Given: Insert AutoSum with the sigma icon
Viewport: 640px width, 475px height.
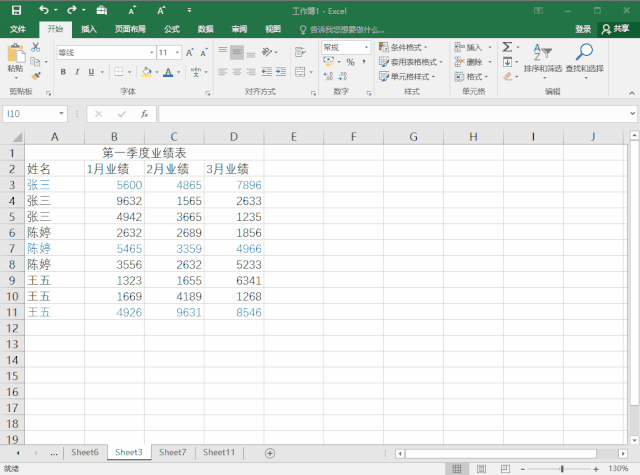Looking at the screenshot, I should [507, 47].
